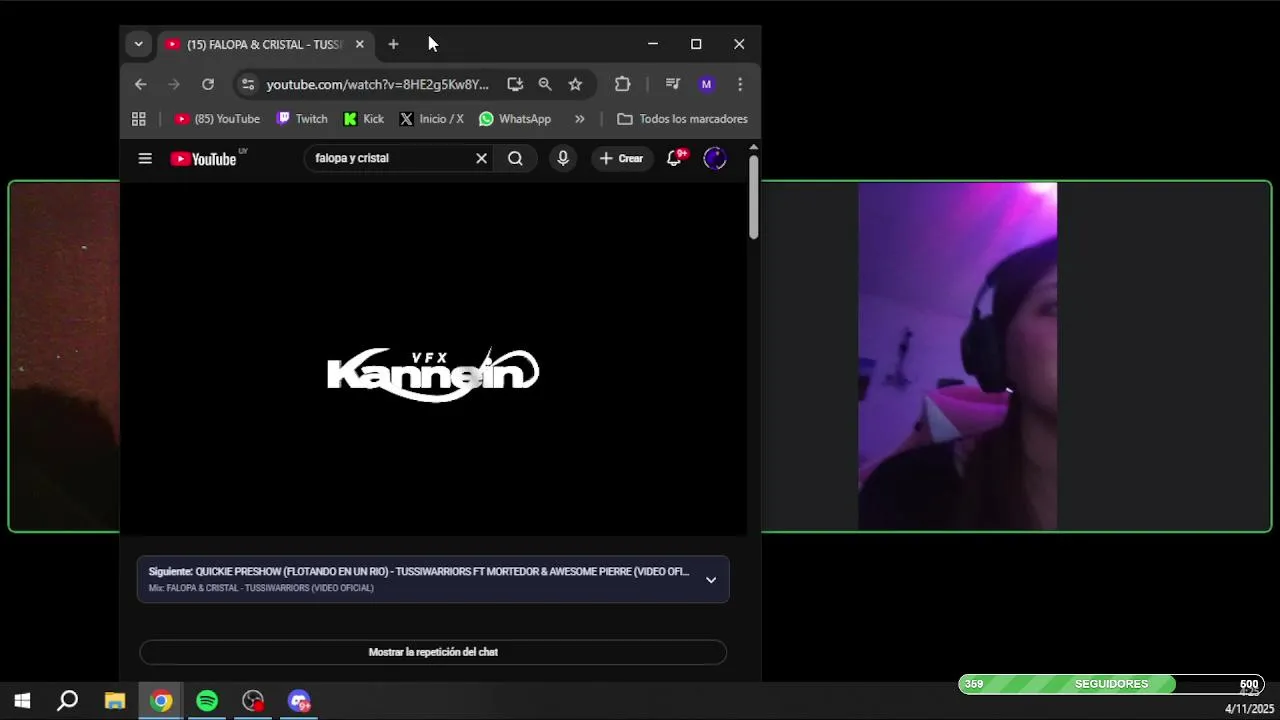This screenshot has width=1280, height=720.
Task: Click the SEGUIDORES progress bar
Action: (1111, 684)
